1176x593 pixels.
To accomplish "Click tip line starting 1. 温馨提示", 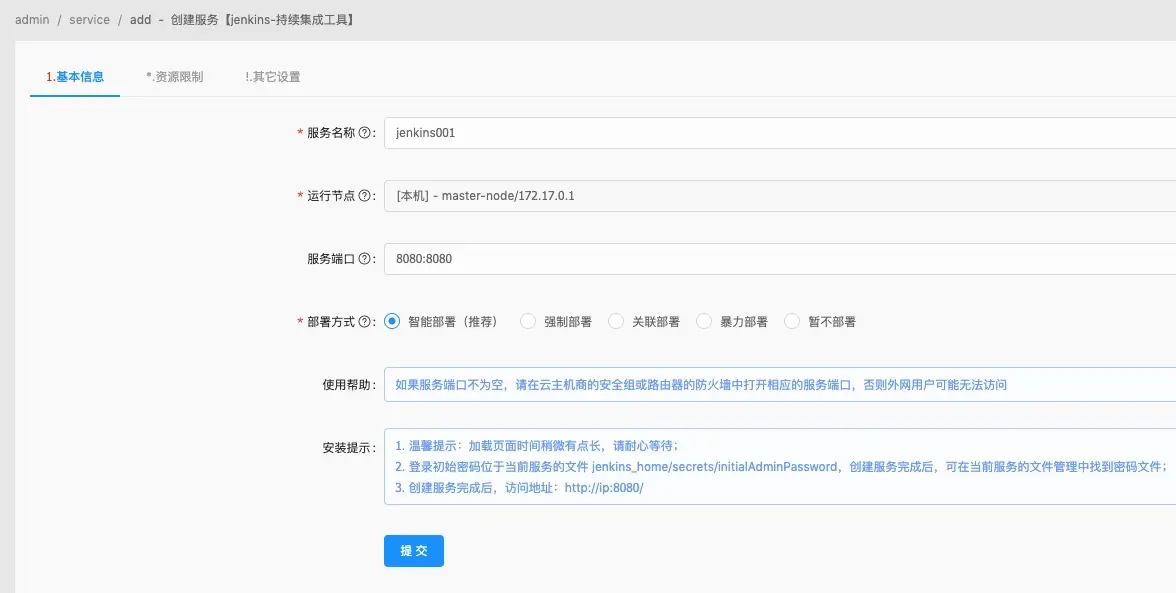I will pyautogui.click(x=538, y=445).
